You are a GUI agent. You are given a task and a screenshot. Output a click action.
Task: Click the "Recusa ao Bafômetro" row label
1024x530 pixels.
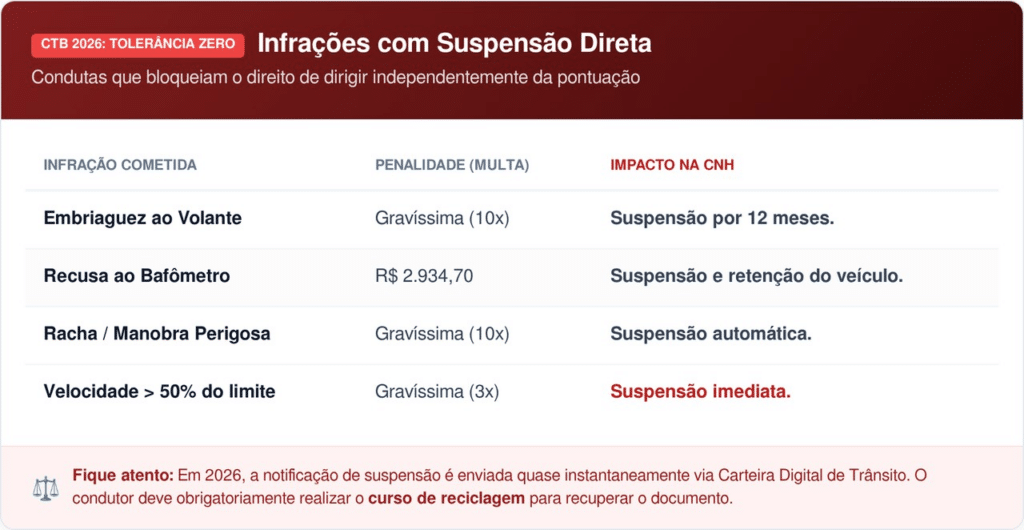click(x=137, y=276)
